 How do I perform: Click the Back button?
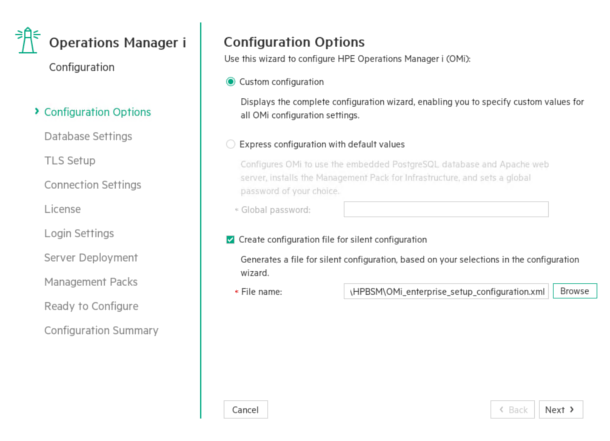click(x=512, y=410)
